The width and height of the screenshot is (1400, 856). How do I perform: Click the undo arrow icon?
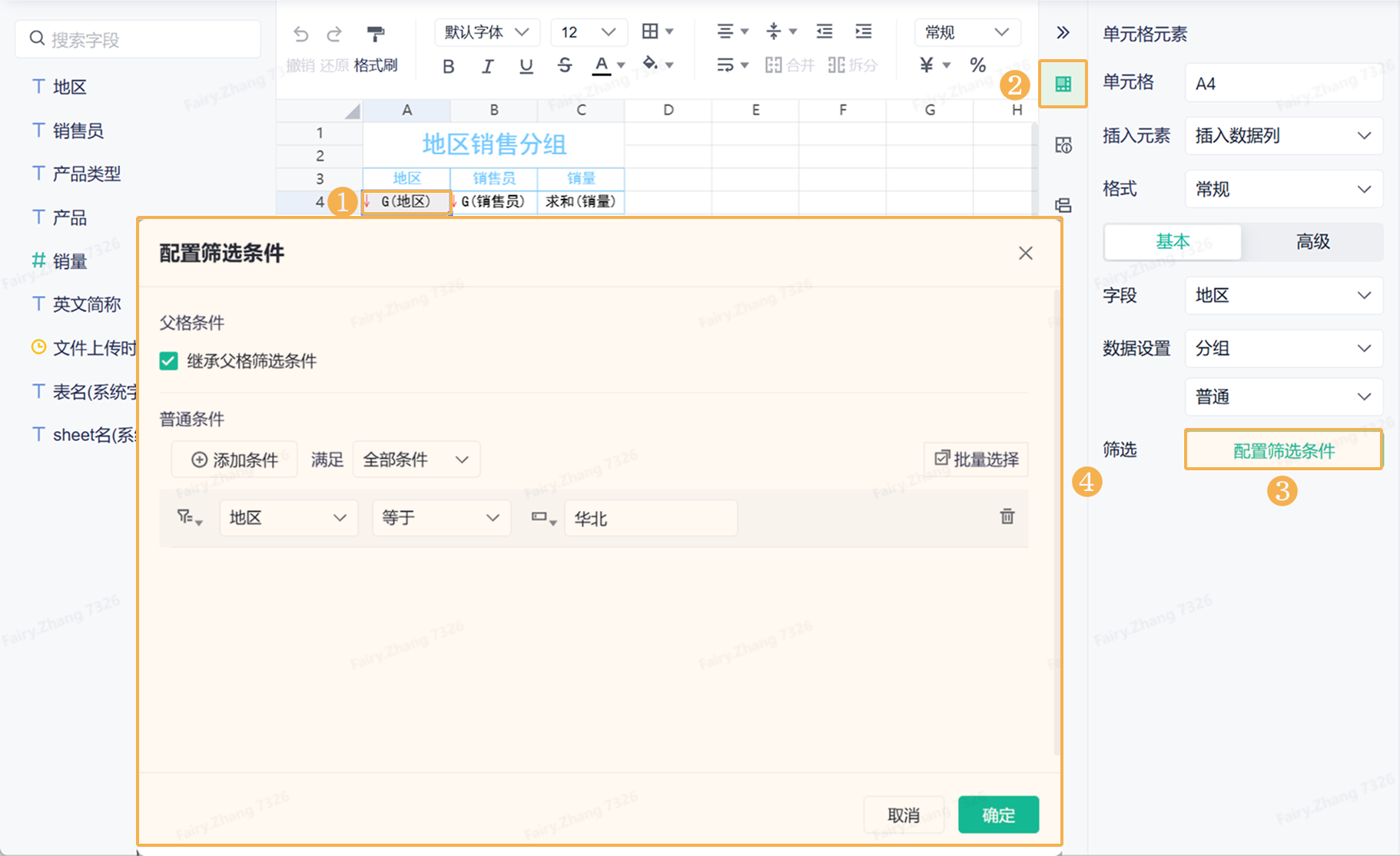coord(301,34)
